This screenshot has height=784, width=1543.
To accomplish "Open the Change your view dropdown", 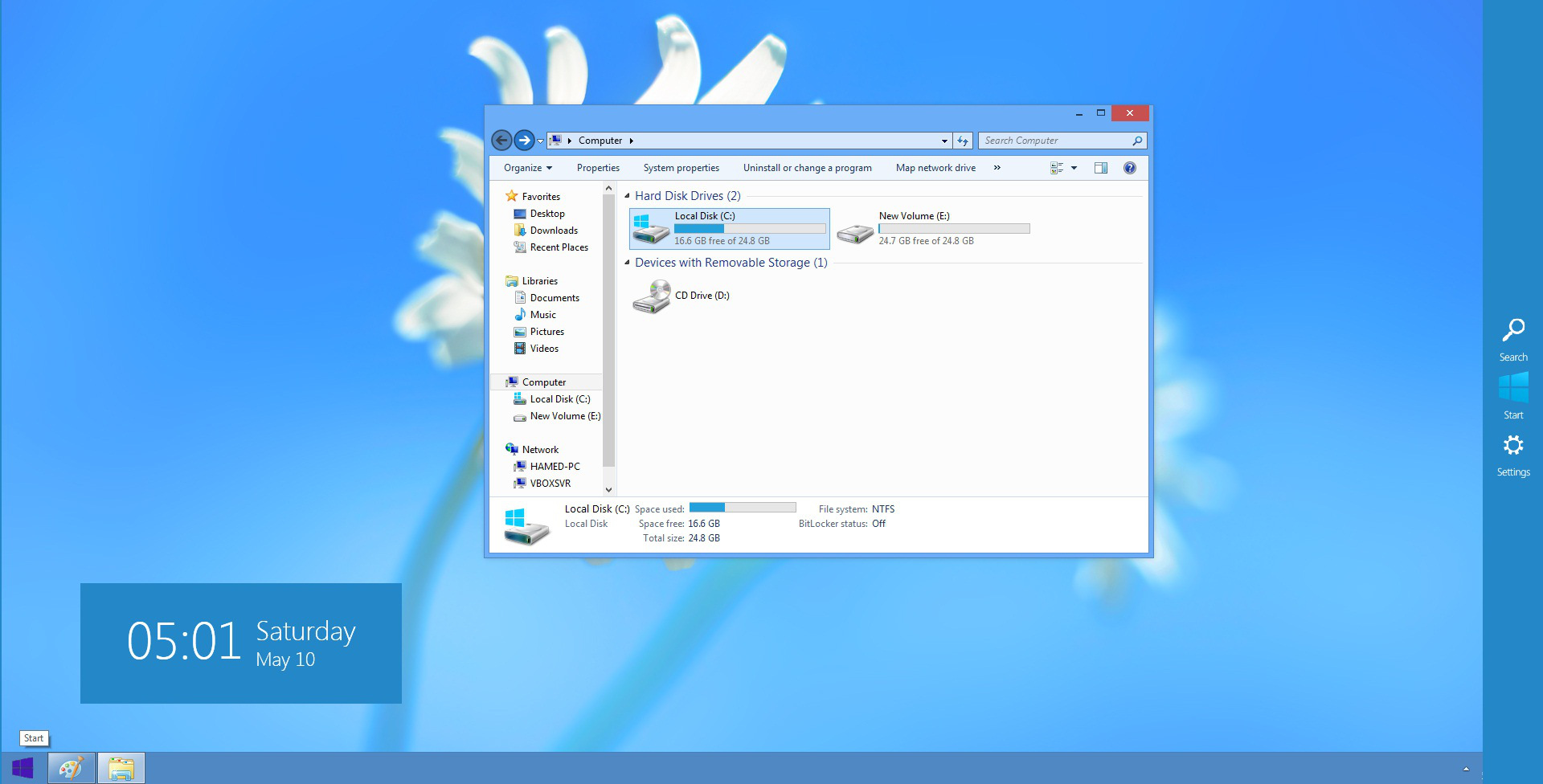I will pos(1074,168).
